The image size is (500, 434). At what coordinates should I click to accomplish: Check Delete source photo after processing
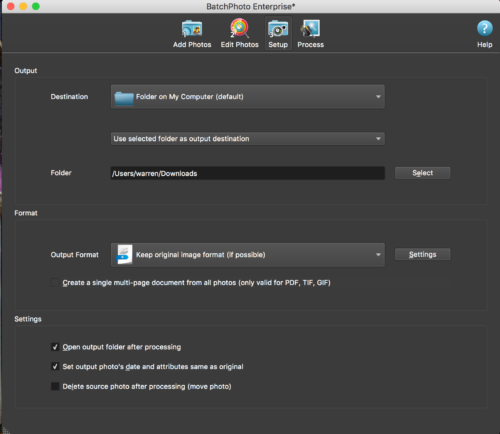click(55, 386)
